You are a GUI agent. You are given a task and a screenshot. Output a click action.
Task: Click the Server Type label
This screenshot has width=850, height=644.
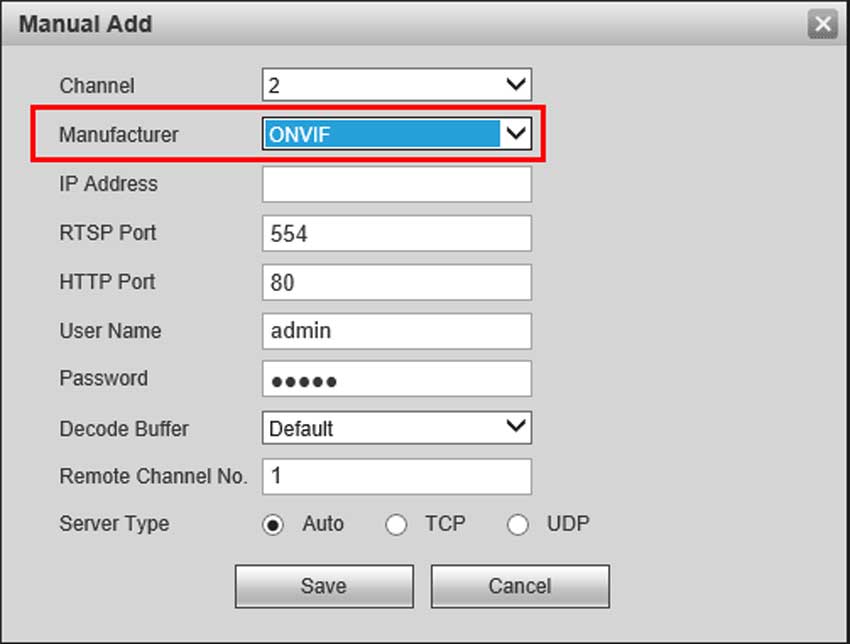[x=114, y=524]
